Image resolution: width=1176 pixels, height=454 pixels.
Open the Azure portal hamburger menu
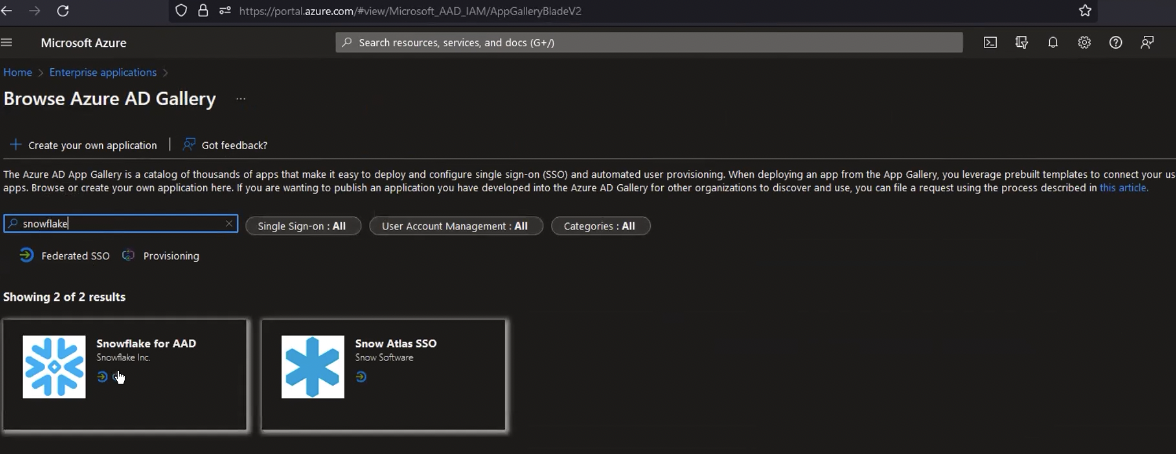(x=7, y=43)
